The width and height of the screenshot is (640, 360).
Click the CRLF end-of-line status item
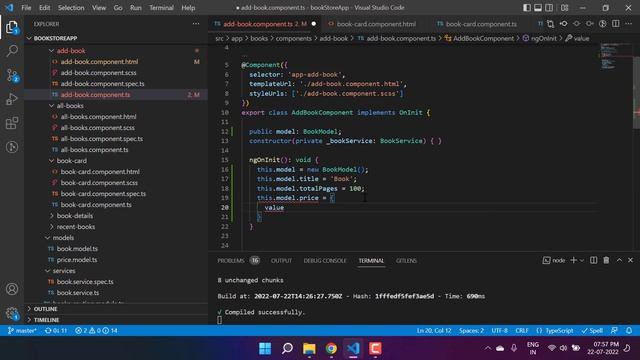[x=522, y=330]
